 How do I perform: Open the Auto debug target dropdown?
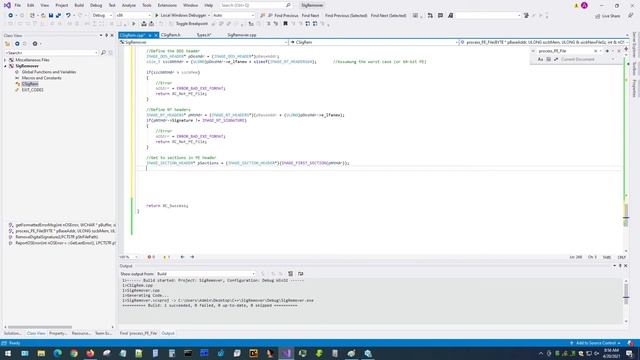coord(233,16)
